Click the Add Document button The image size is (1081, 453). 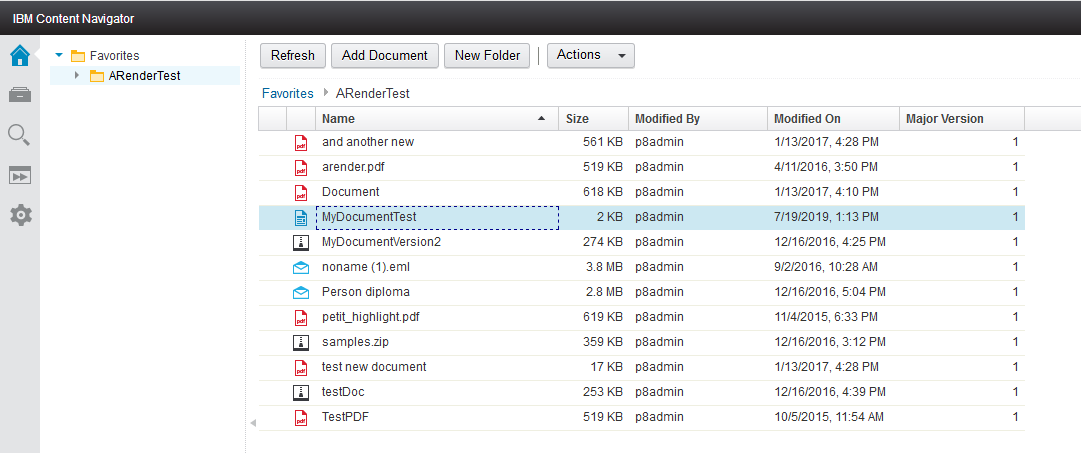[385, 56]
